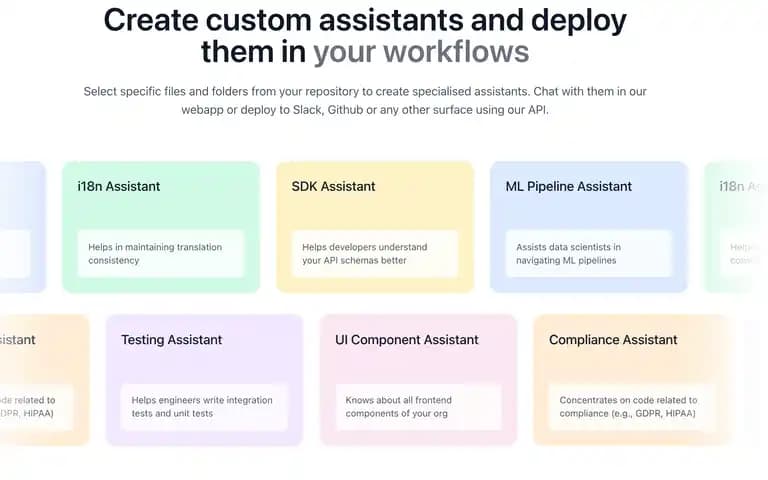Select the Compliance Assistant card
Screen dimensions: 768x480
click(632, 381)
